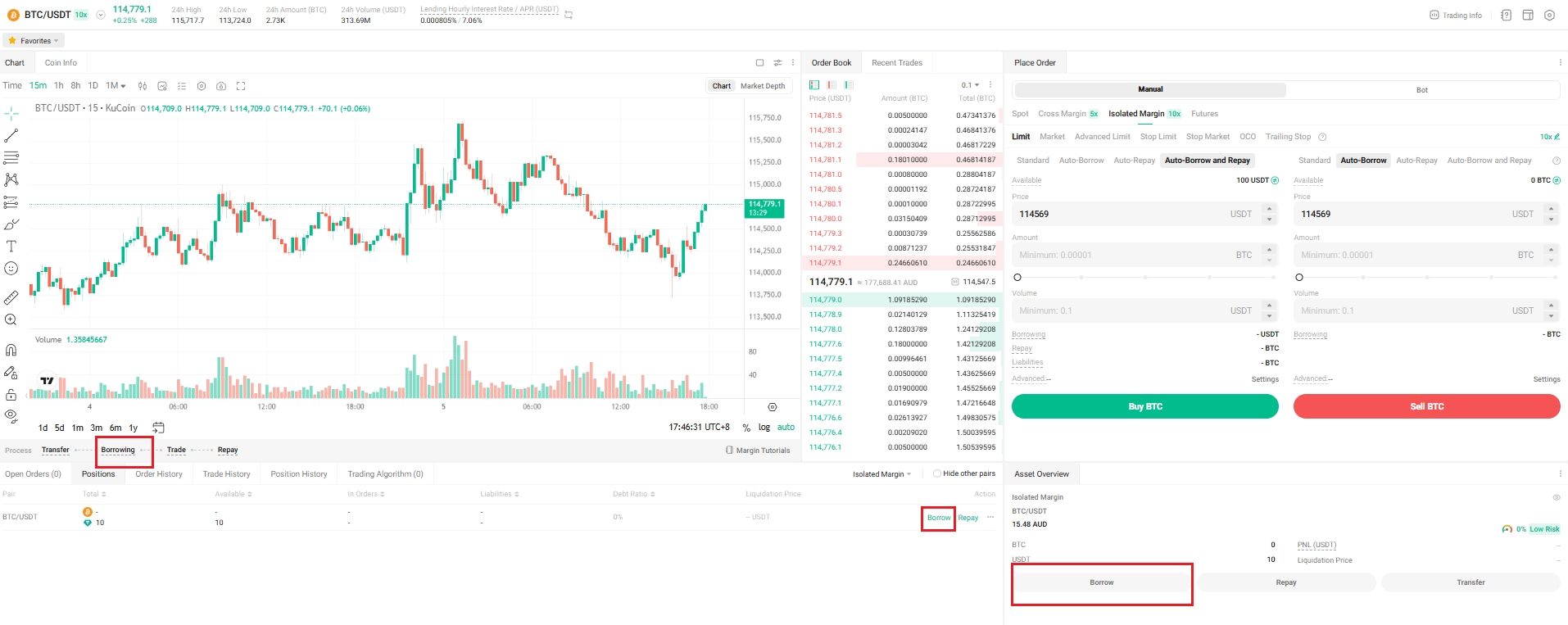Open the candlestick chart style icon
This screenshot has width=1568, height=625.
[143, 86]
